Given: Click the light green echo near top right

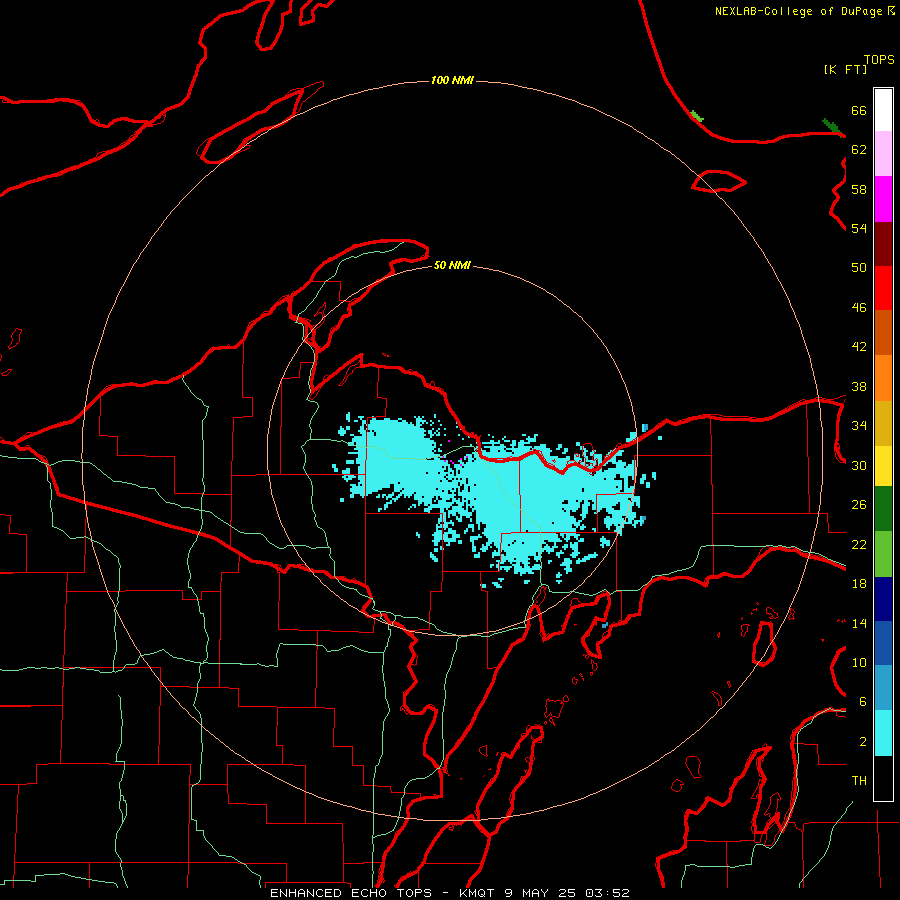Looking at the screenshot, I should (x=697, y=117).
